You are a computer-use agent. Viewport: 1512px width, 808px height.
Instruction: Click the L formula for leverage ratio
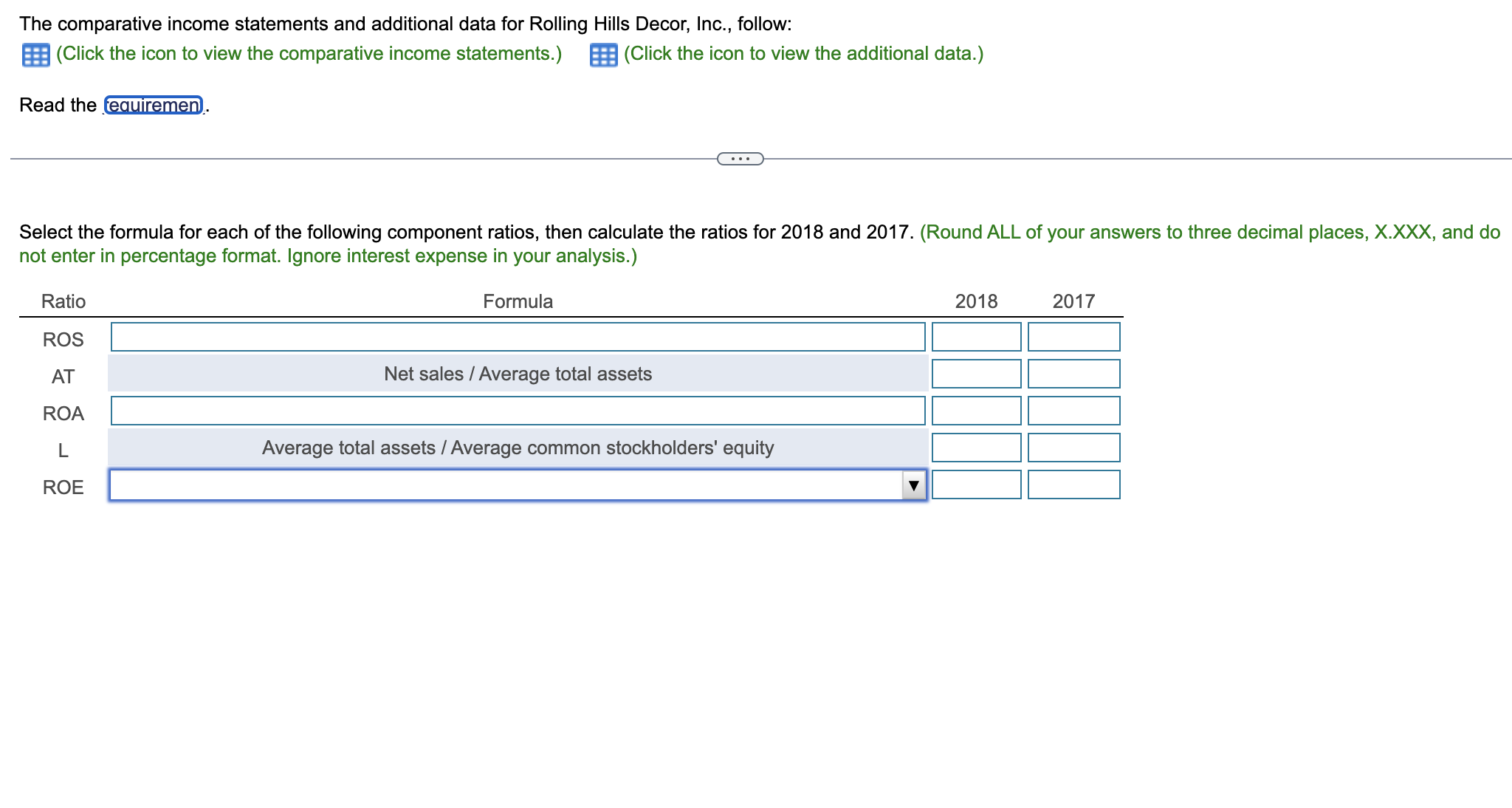click(517, 448)
